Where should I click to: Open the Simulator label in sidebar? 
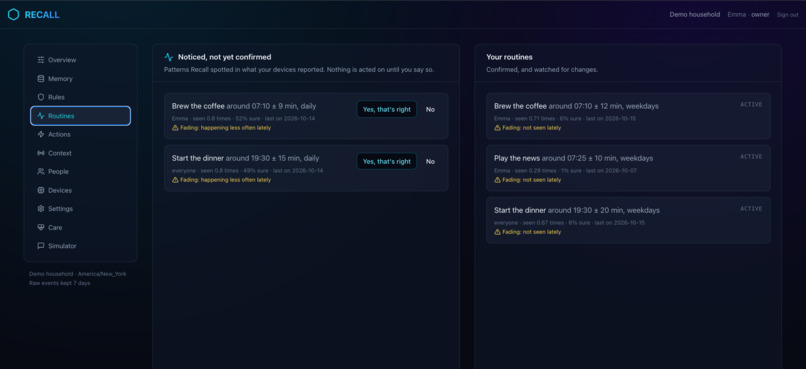click(62, 246)
